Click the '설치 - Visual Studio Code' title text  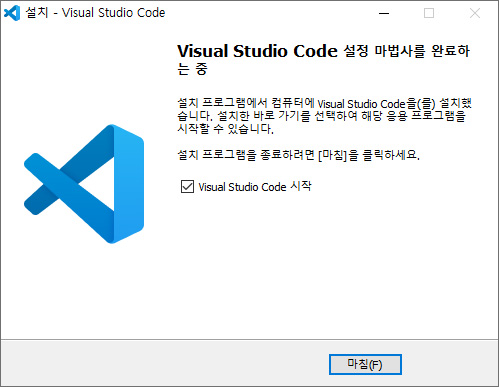click(95, 13)
